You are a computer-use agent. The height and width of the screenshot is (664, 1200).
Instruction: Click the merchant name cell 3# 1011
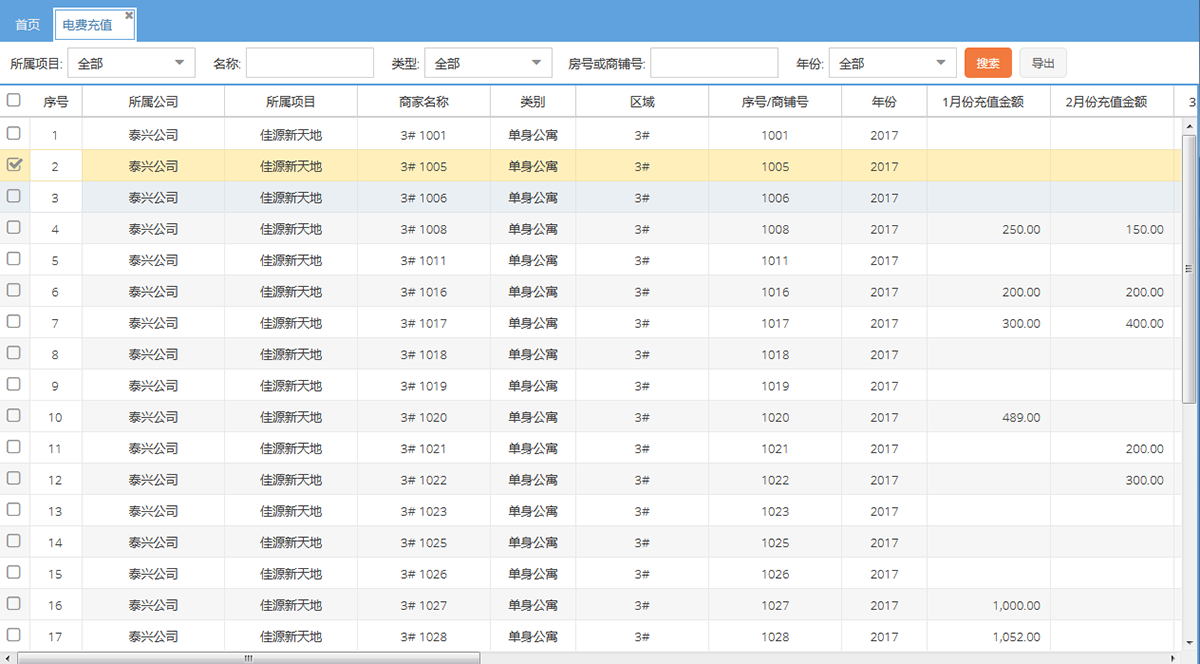coord(424,260)
